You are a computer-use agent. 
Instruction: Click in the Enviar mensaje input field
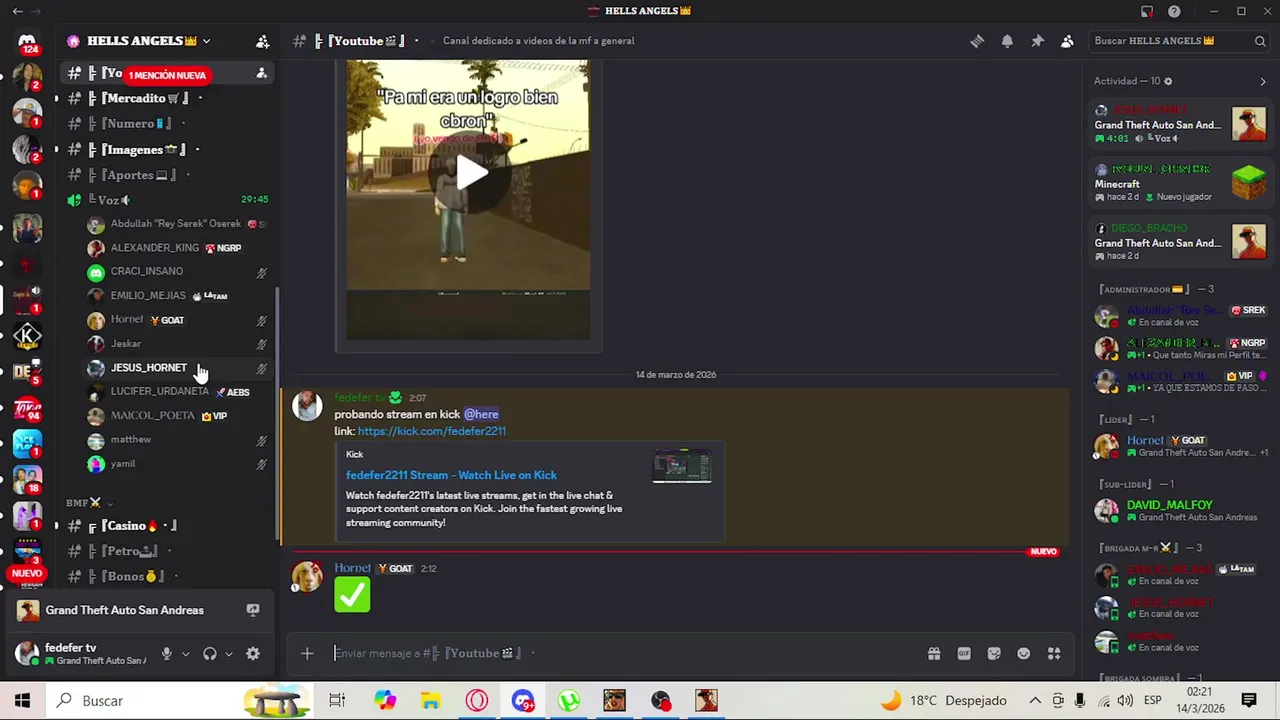[x=620, y=653]
